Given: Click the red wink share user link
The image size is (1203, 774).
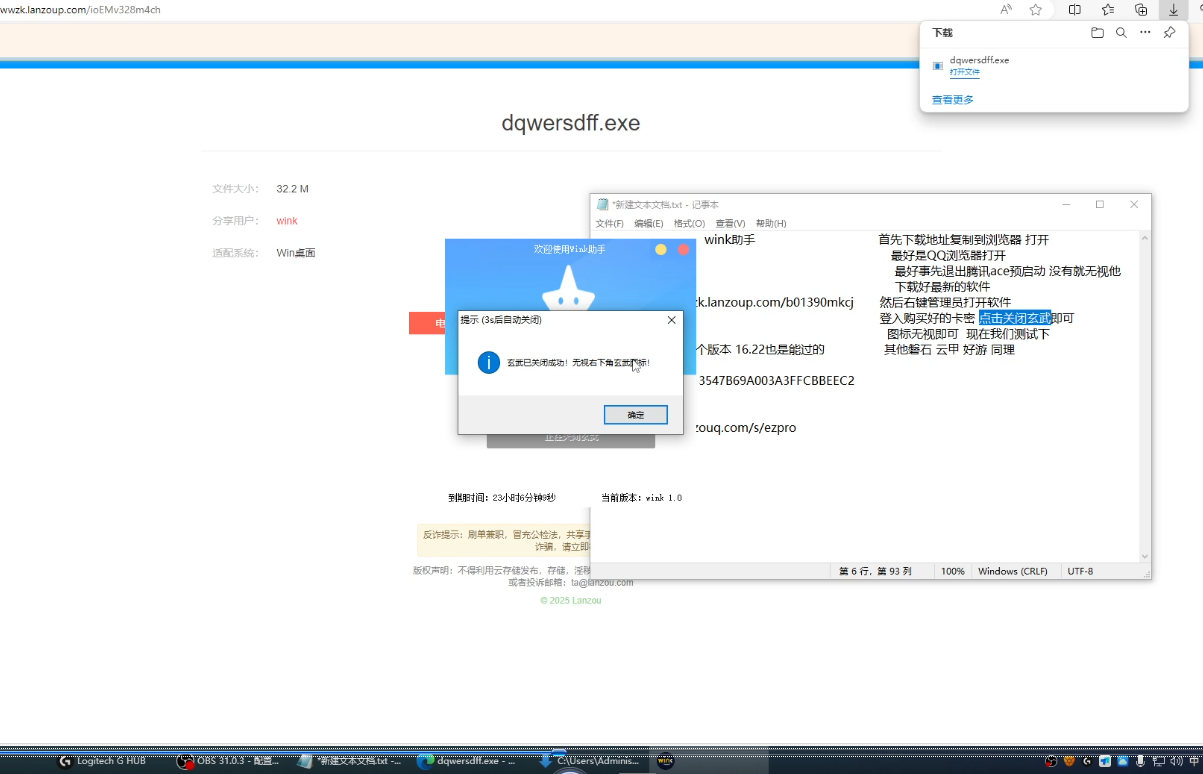Looking at the screenshot, I should (x=287, y=221).
